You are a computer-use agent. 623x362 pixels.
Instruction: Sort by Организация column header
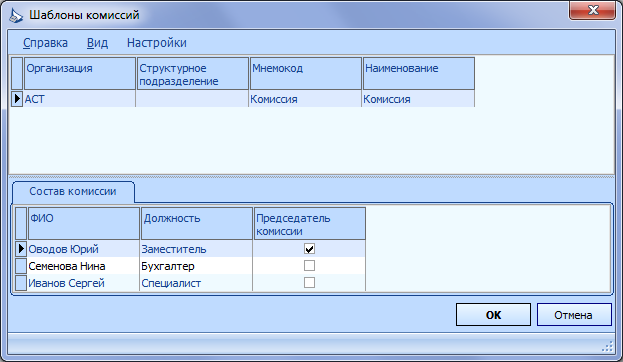tap(80, 74)
